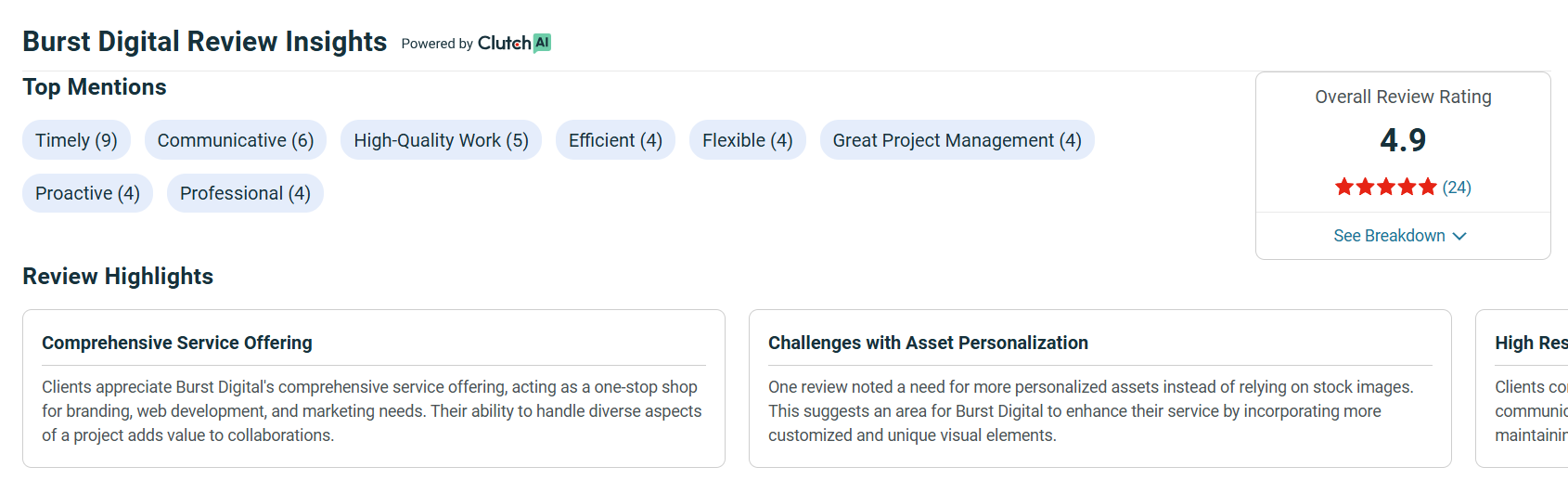Click the Overall Review Rating heading

pyautogui.click(x=1403, y=97)
